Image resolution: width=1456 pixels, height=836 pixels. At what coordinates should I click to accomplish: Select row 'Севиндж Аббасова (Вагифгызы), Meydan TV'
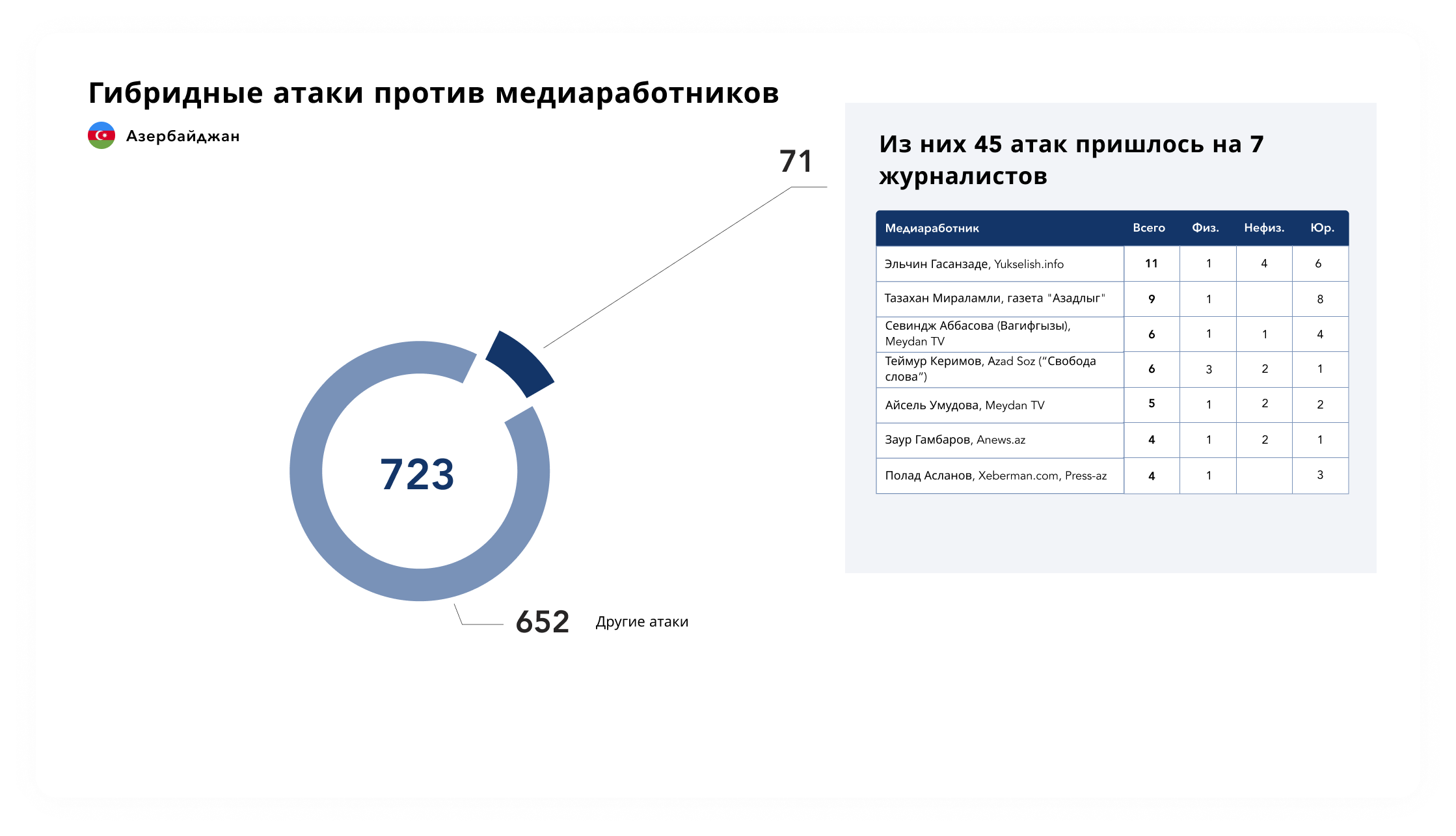pyautogui.click(x=1112, y=334)
